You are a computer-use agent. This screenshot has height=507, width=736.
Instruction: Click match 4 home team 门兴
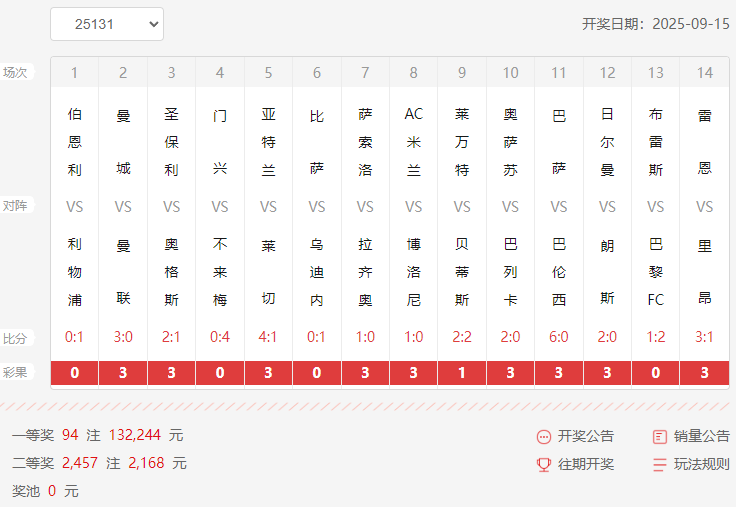(x=220, y=142)
